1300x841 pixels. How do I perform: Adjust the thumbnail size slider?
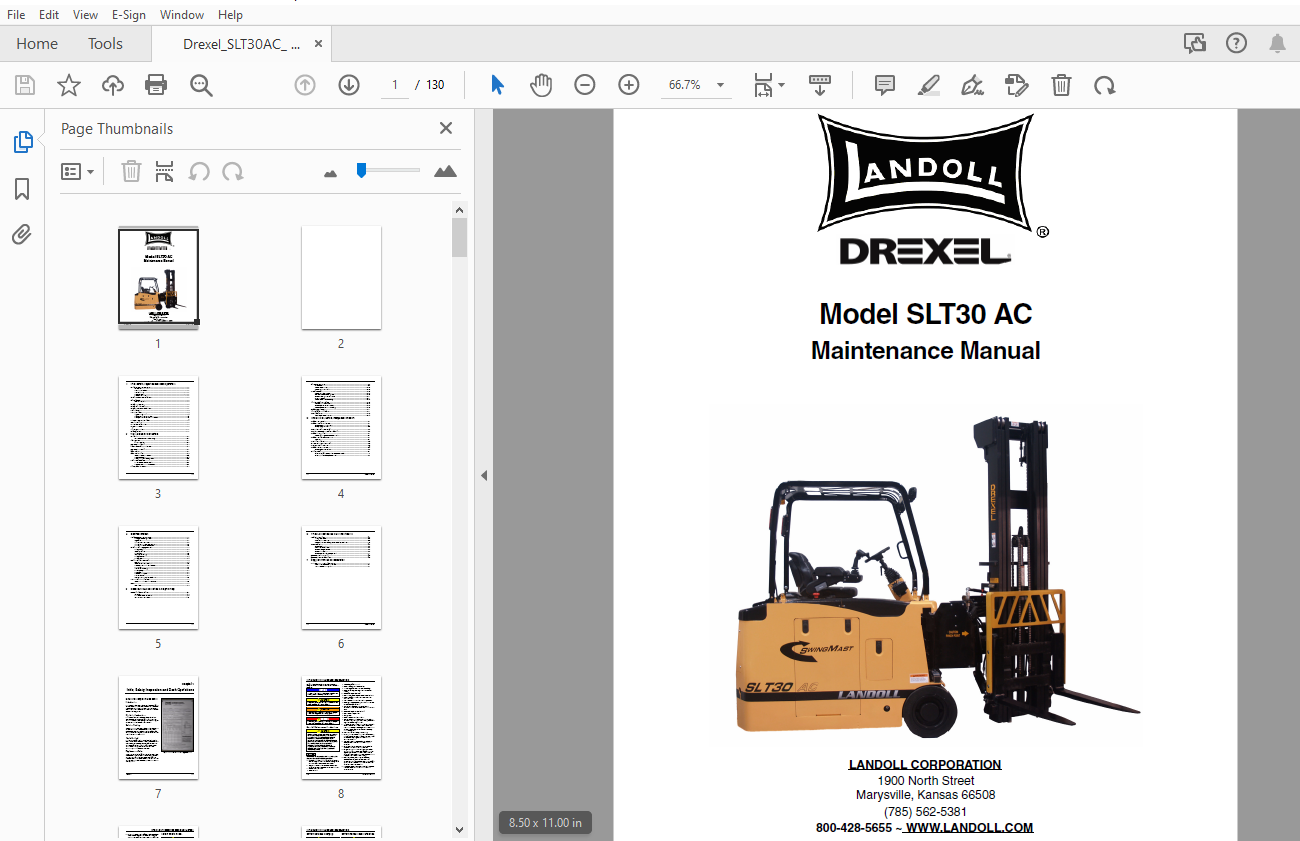click(x=361, y=171)
